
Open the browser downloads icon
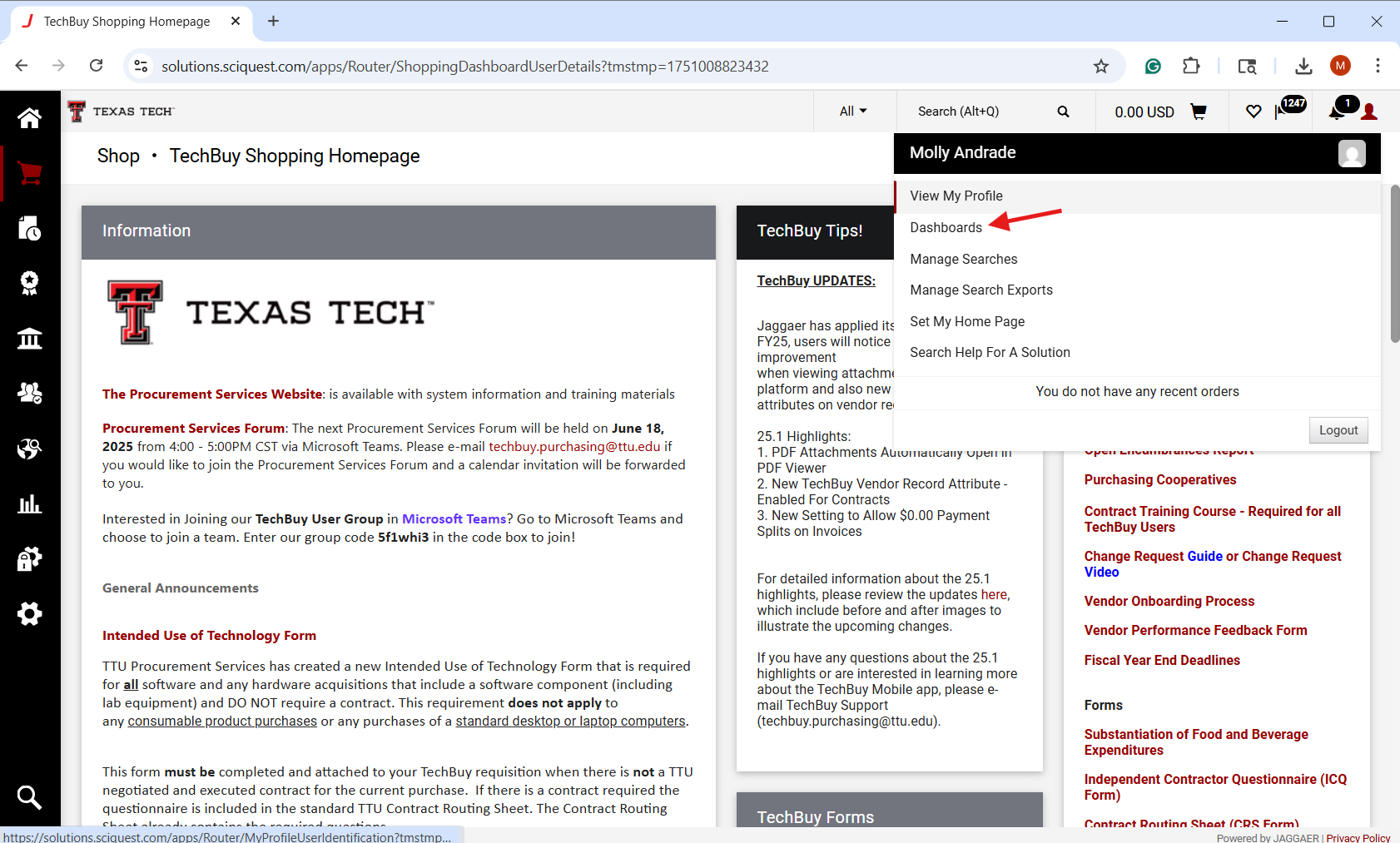click(1303, 66)
